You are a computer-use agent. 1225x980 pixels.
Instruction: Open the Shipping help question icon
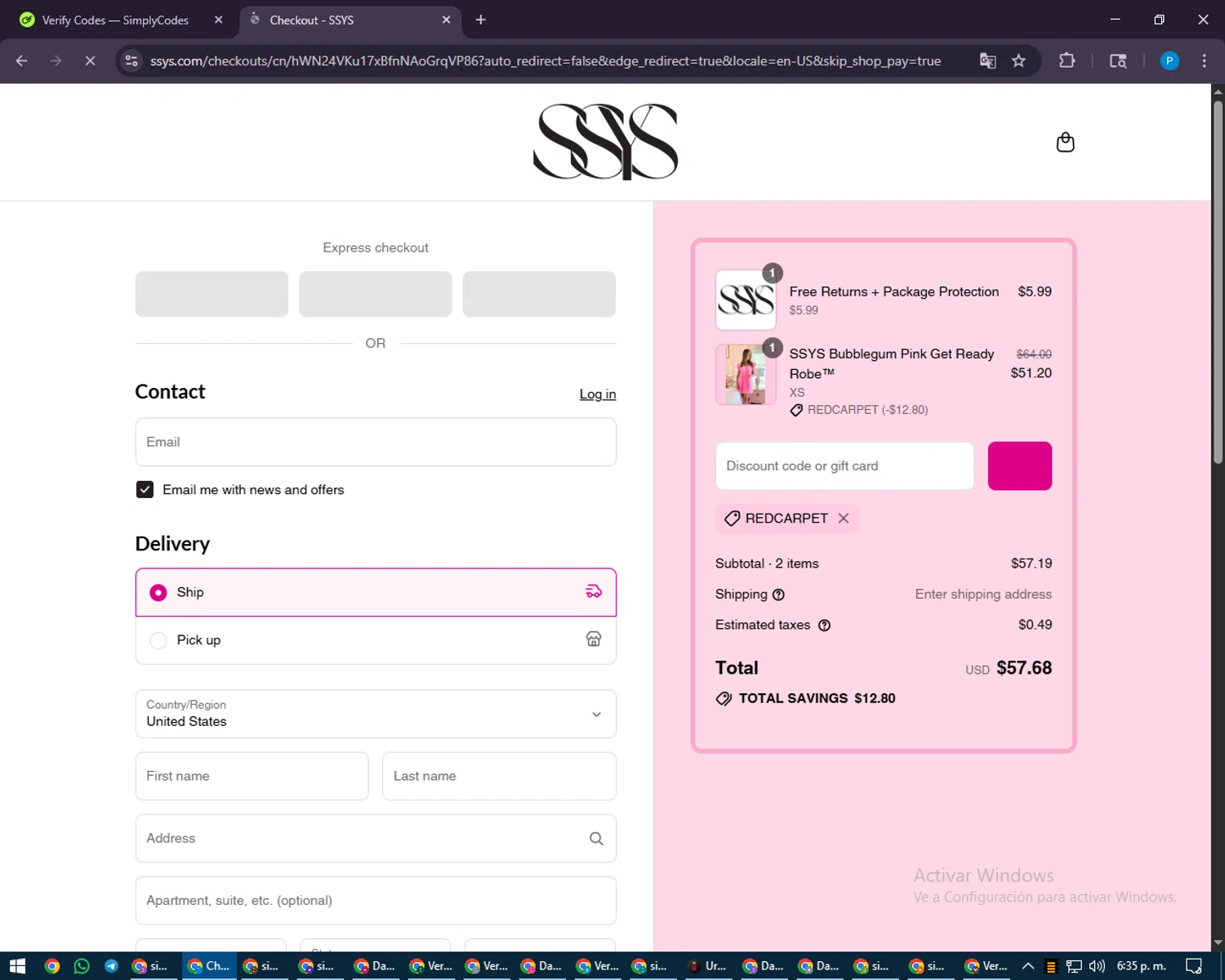[778, 595]
